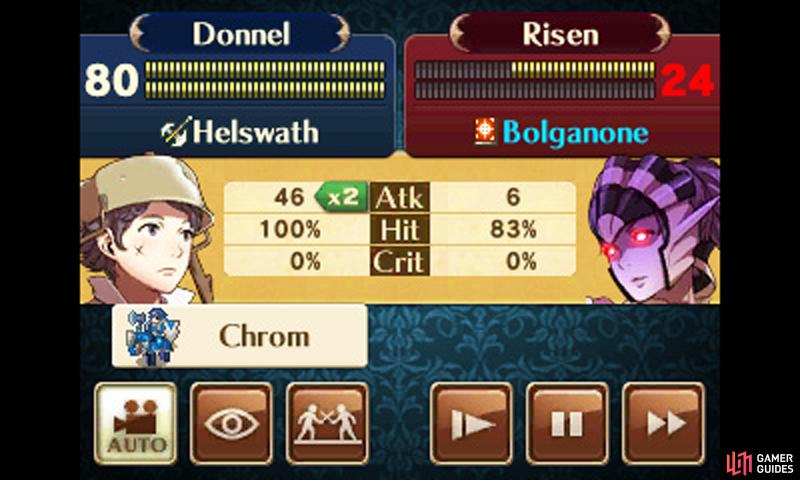
Task: Fast-forward the battle animation
Action: pos(663,423)
